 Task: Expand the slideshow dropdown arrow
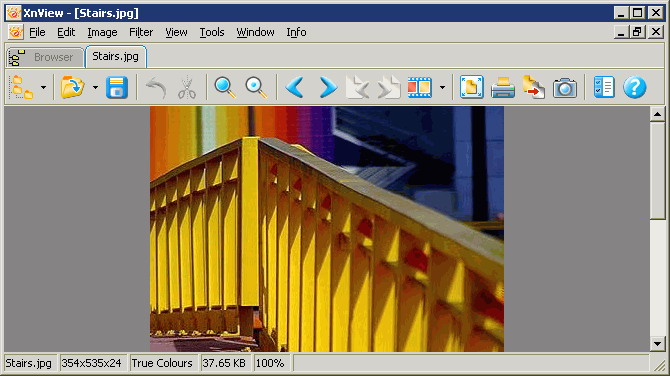pos(442,88)
